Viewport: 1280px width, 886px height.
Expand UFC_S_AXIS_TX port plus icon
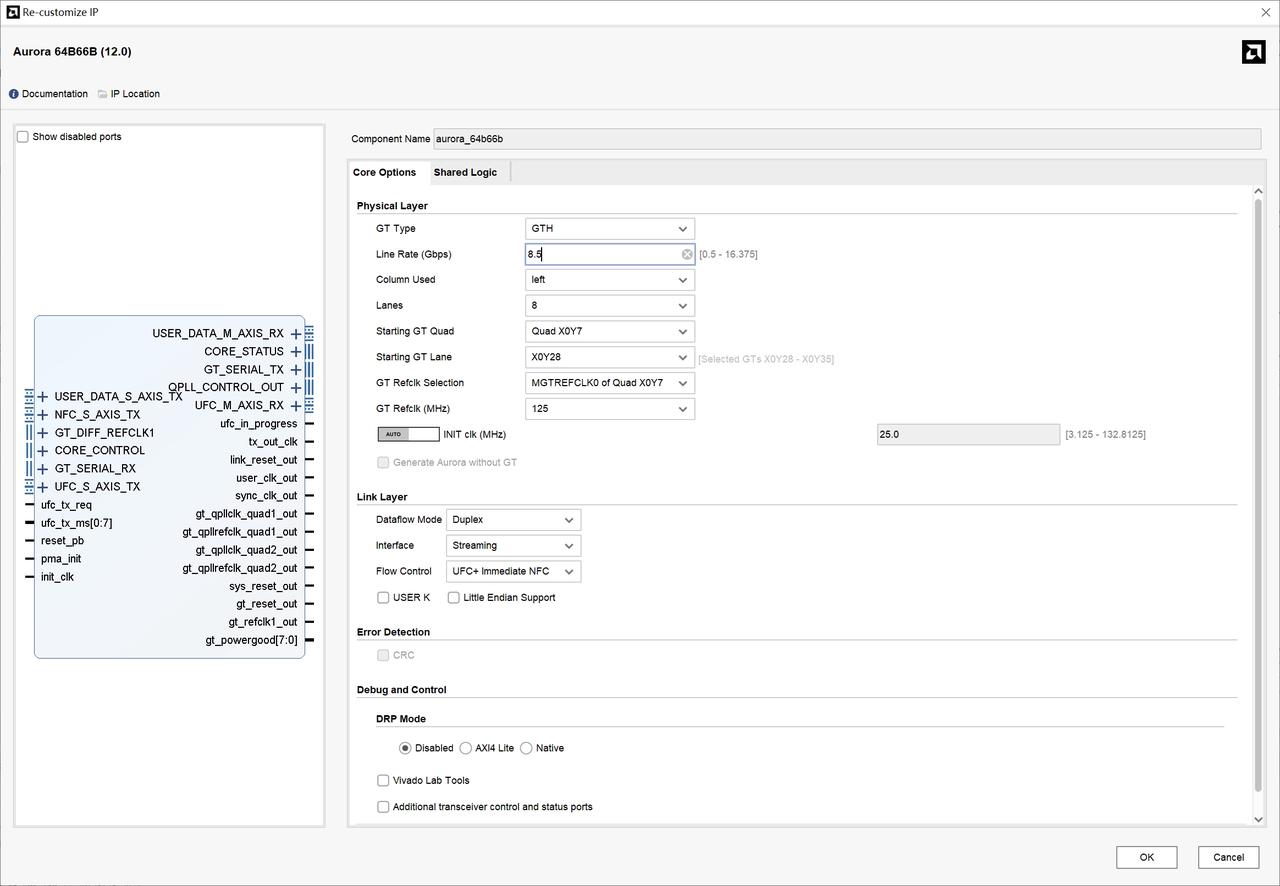[43, 487]
